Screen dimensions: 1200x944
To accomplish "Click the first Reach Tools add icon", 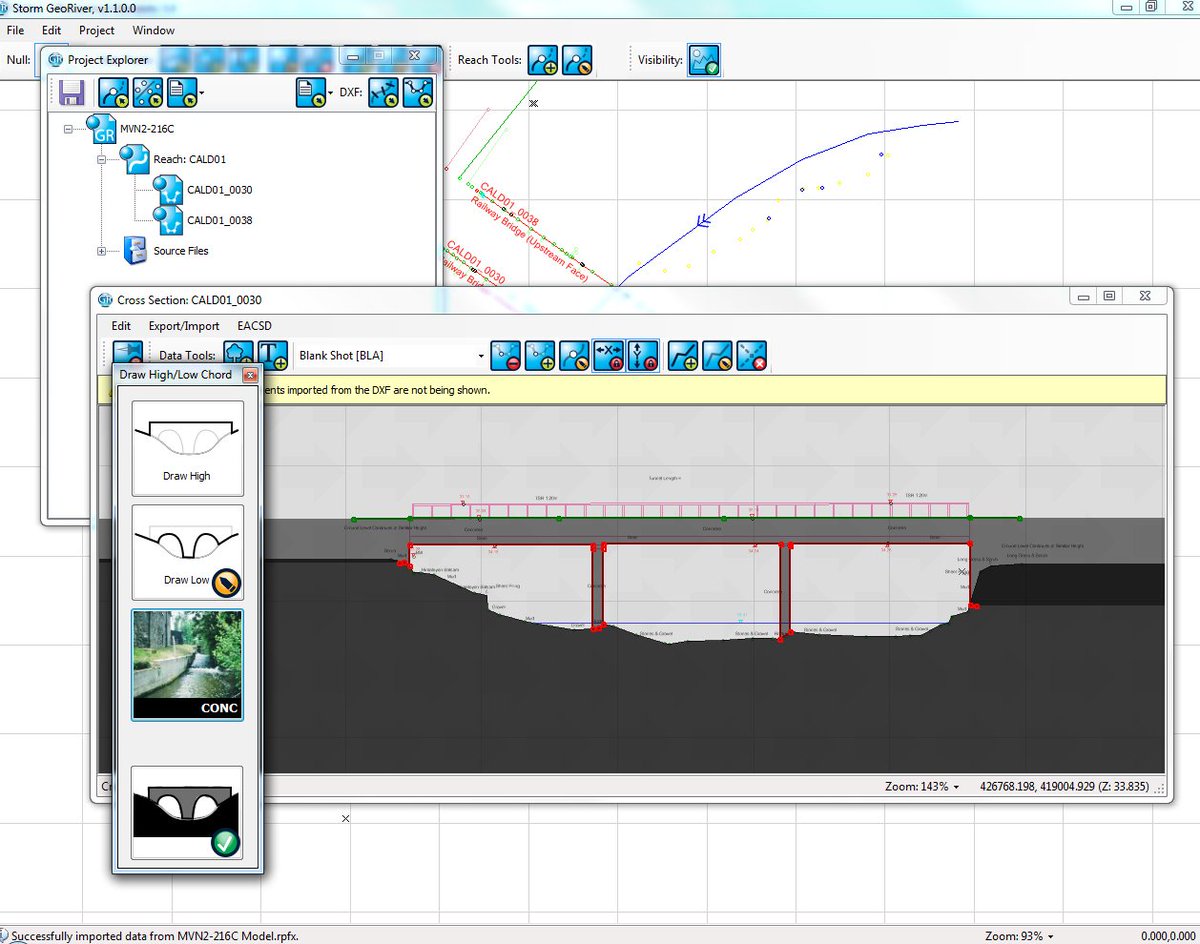I will tap(542, 60).
